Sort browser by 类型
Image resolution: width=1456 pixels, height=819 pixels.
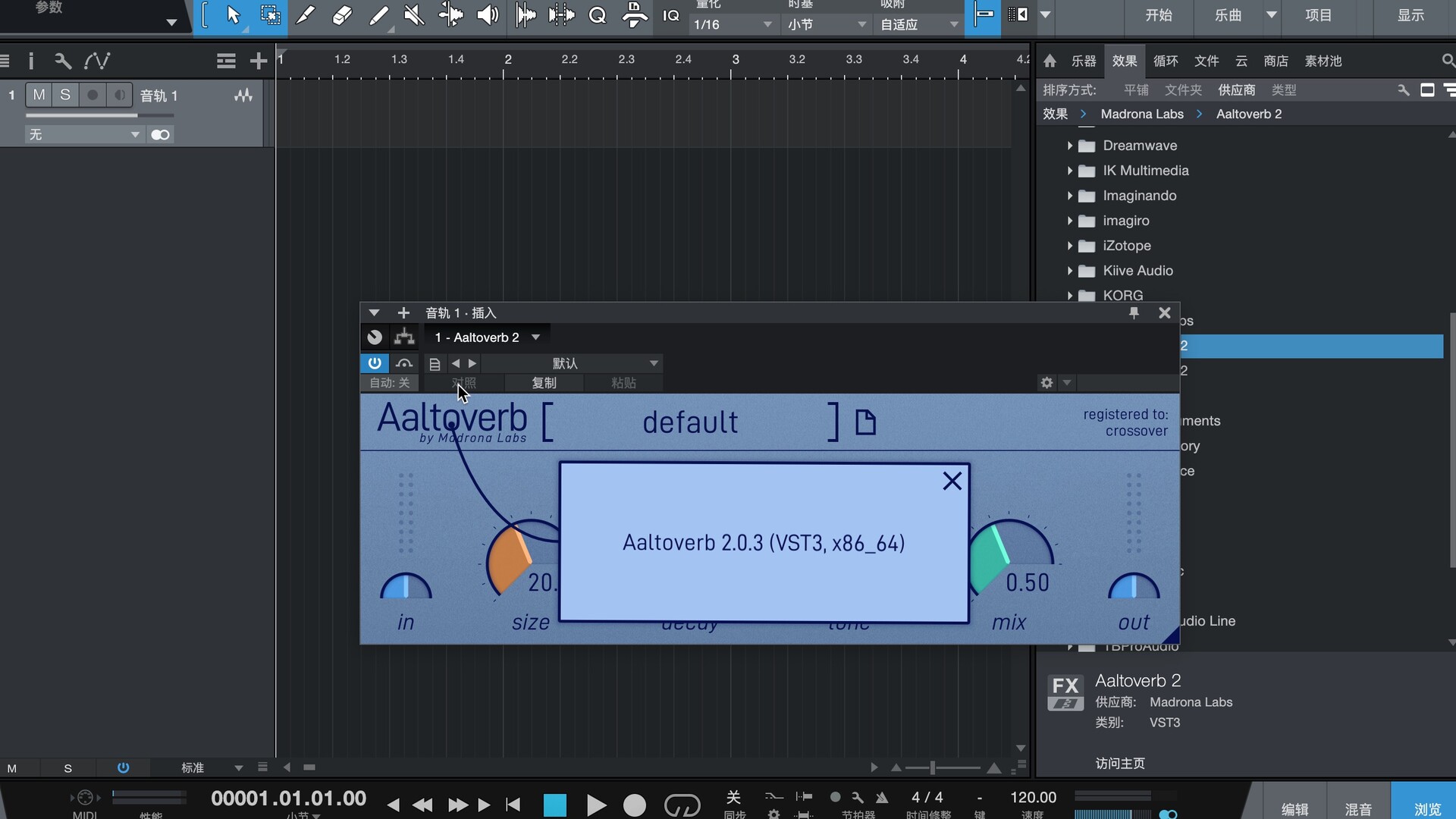[x=1284, y=90]
